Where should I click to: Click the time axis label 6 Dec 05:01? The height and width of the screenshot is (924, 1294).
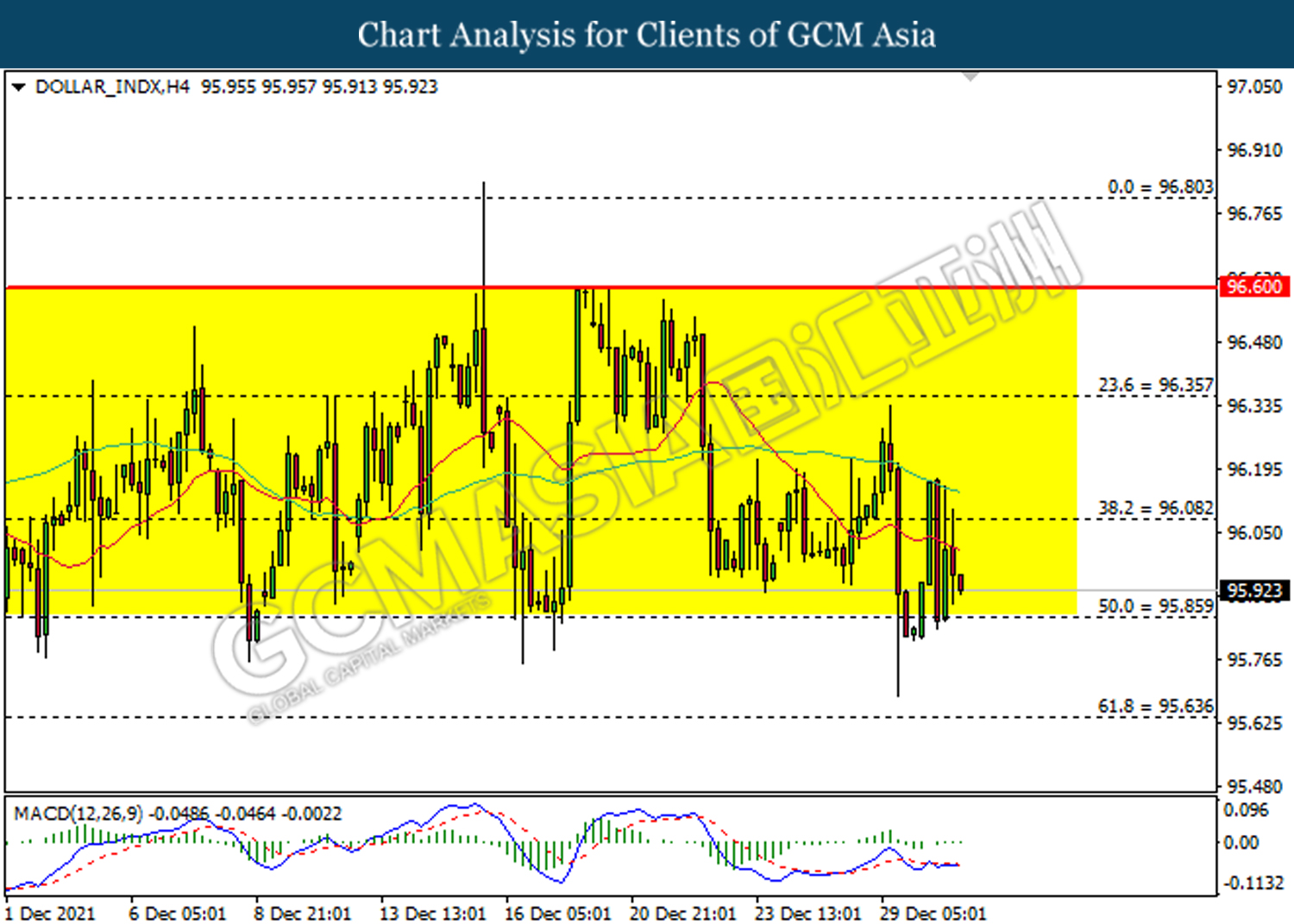tap(178, 914)
